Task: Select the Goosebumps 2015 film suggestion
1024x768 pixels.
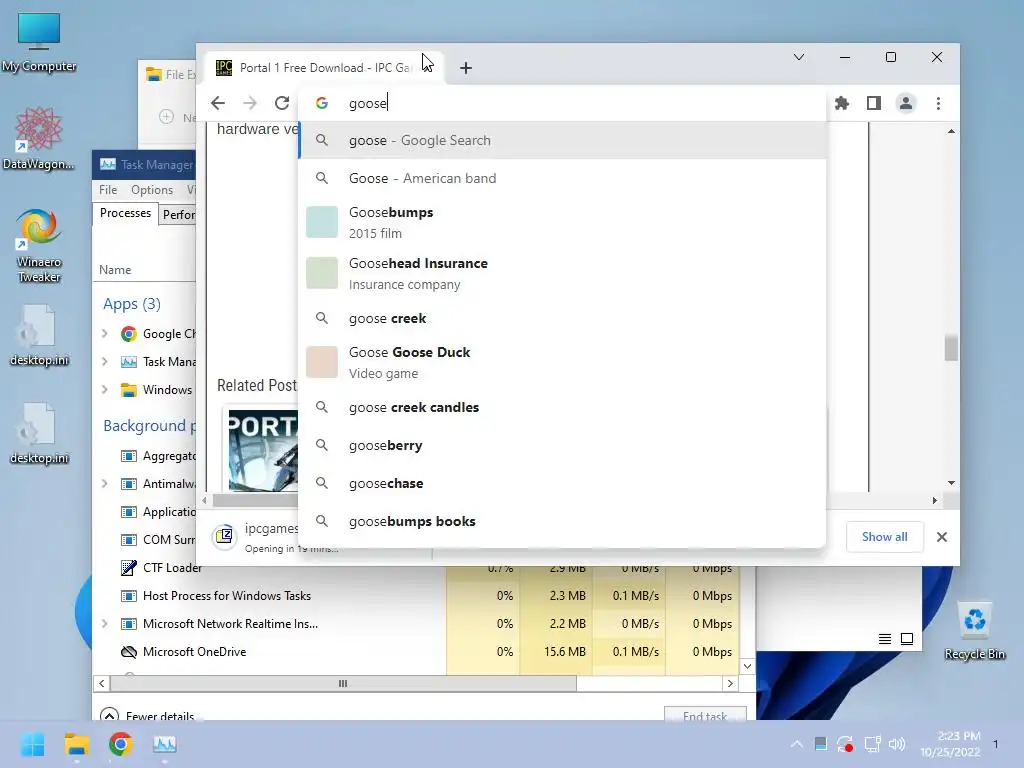Action: (x=562, y=223)
